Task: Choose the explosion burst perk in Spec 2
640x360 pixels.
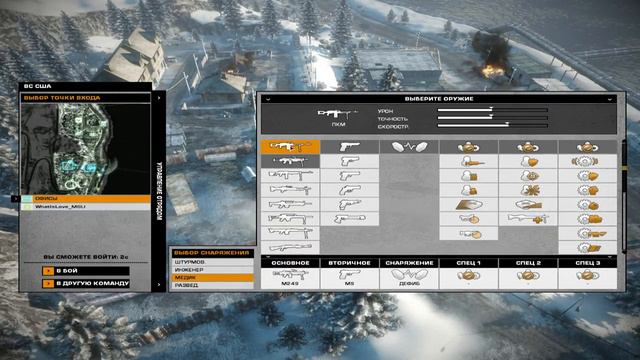Action: pyautogui.click(x=528, y=190)
